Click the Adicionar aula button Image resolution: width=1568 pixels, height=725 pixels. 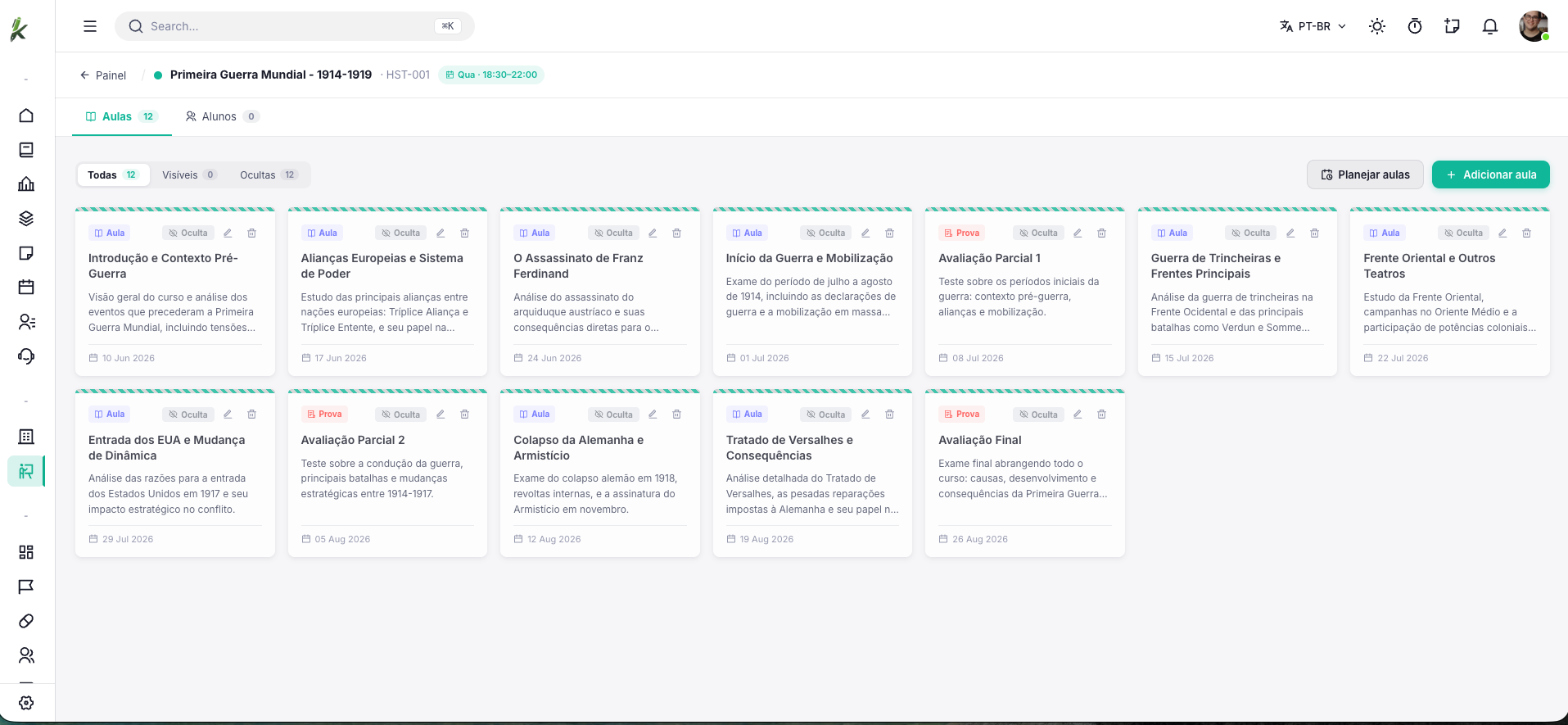(1490, 174)
